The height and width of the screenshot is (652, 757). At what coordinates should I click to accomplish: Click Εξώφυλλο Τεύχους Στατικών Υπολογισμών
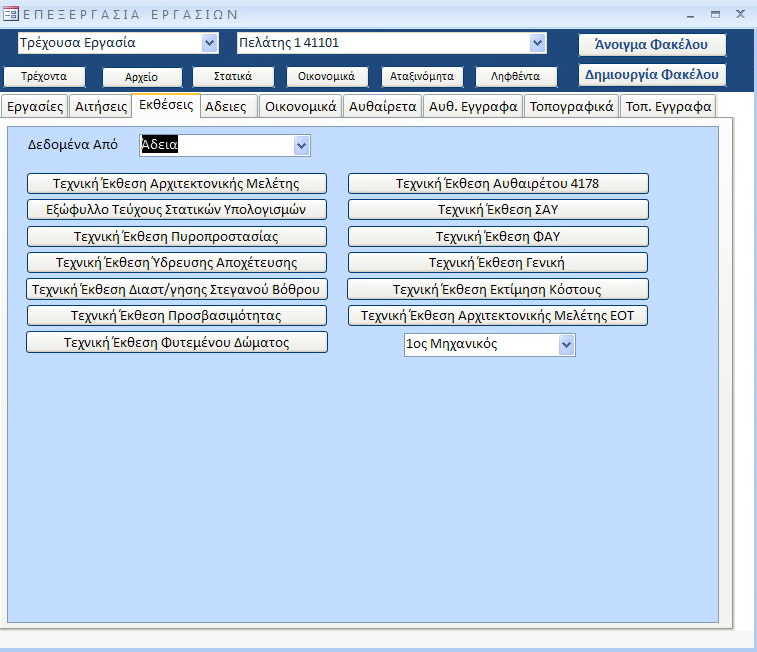(x=176, y=210)
